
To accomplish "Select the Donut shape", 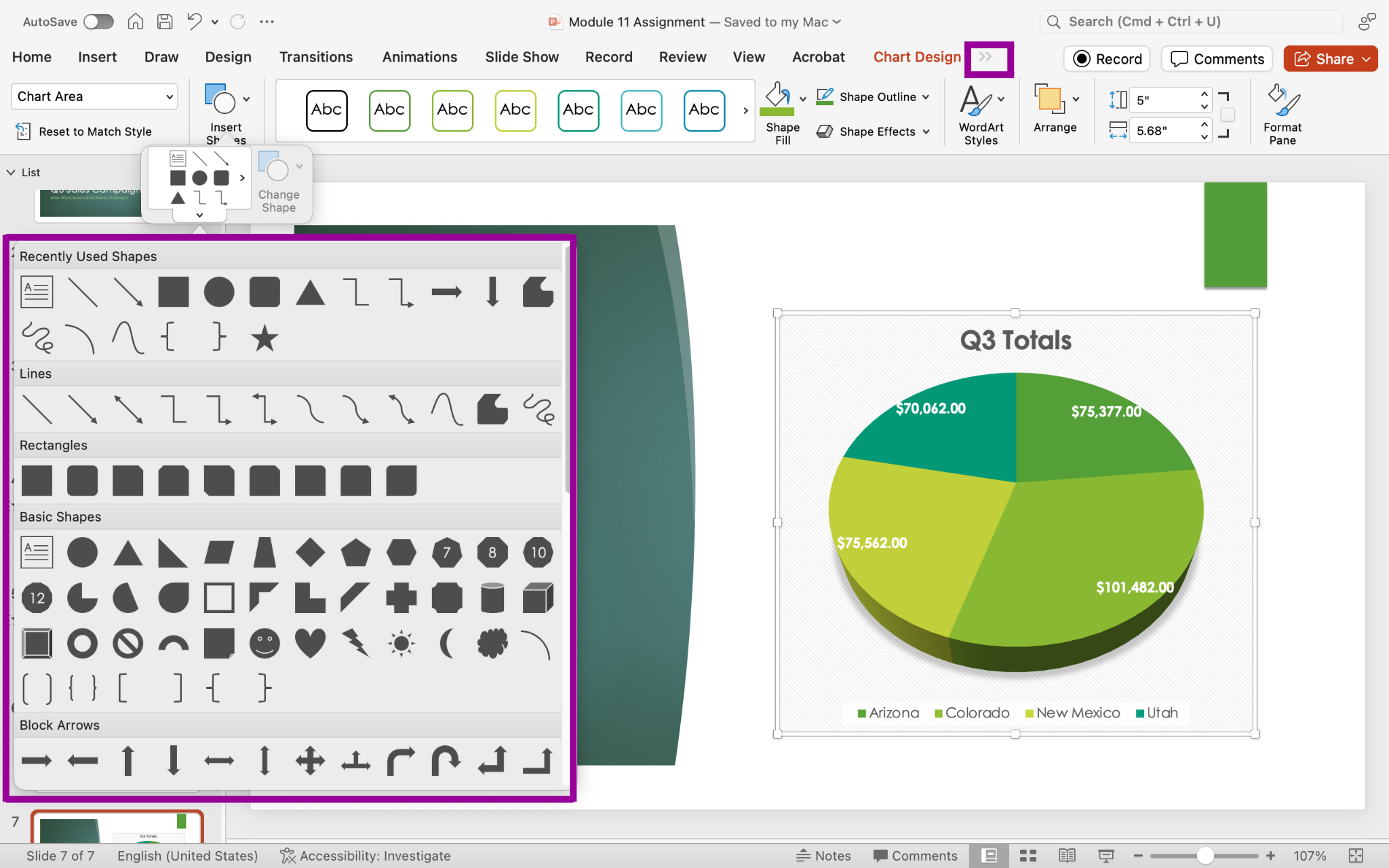I will 82,643.
